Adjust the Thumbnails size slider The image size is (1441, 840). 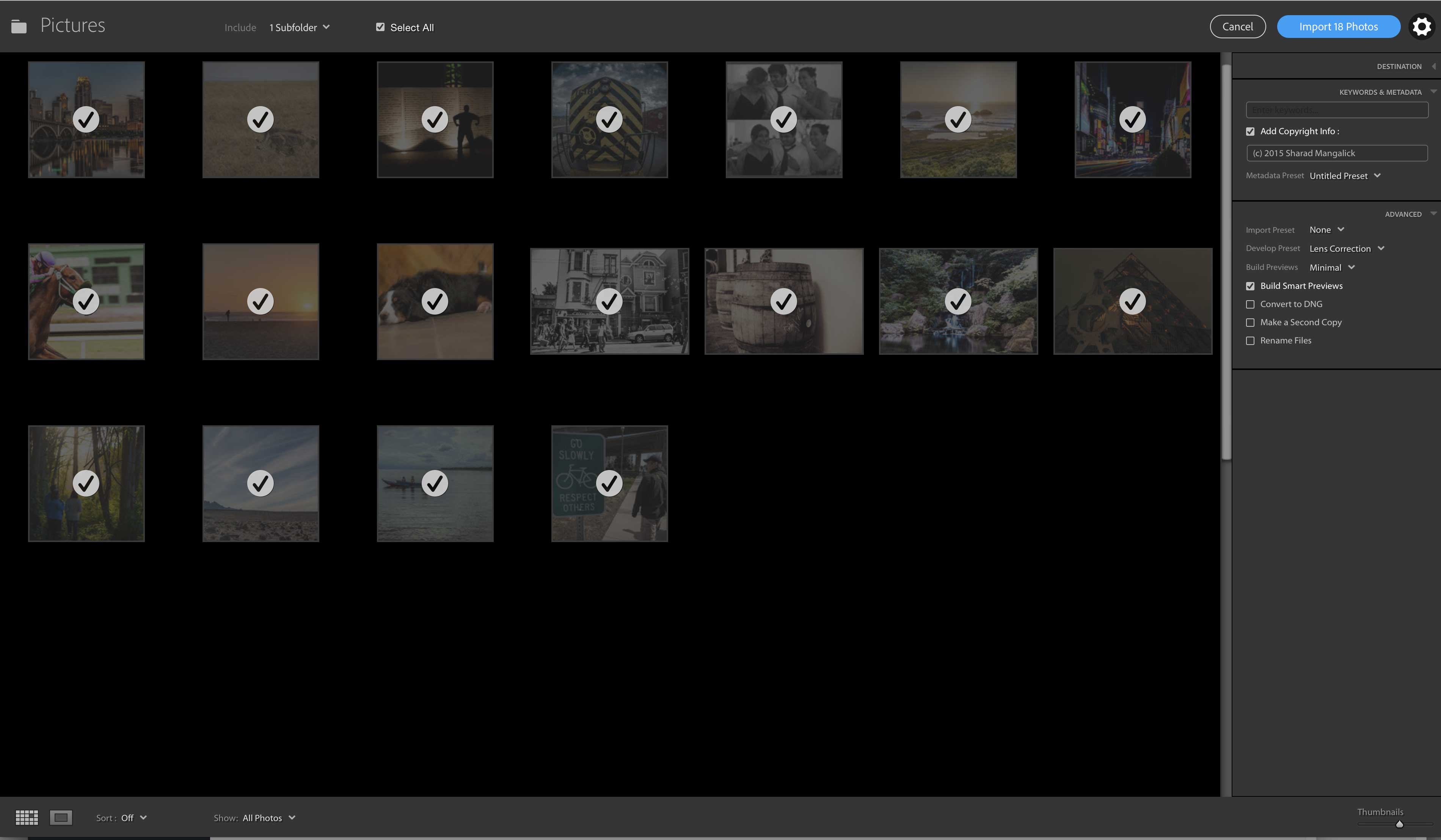1399,824
